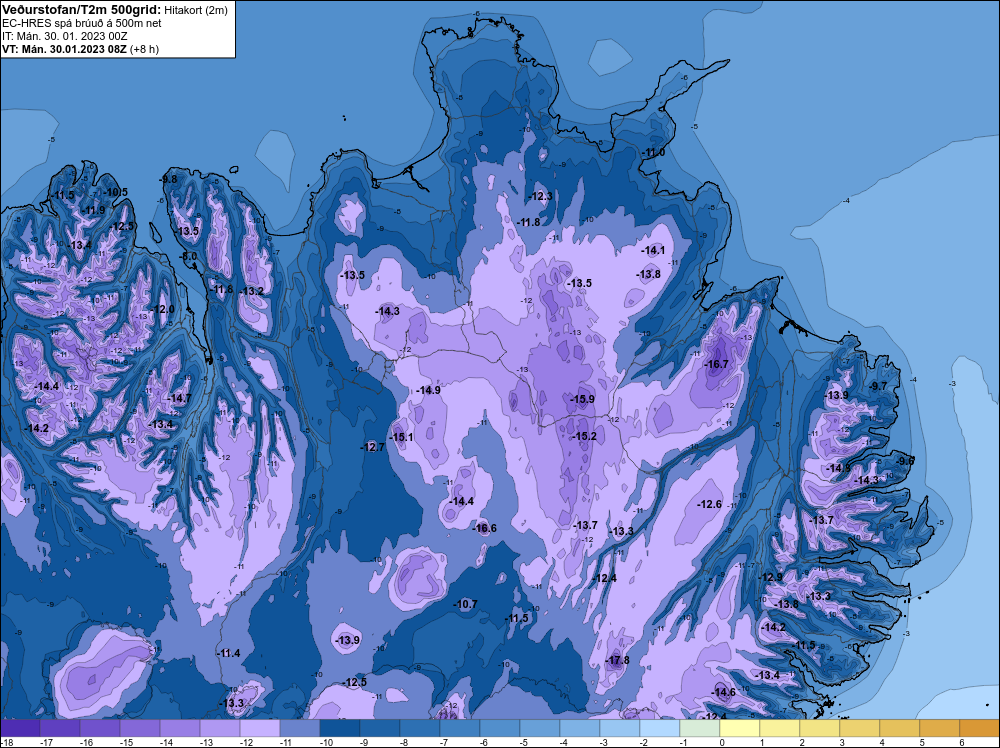
Task: Click the -9.7 temperature value
Action: [878, 386]
